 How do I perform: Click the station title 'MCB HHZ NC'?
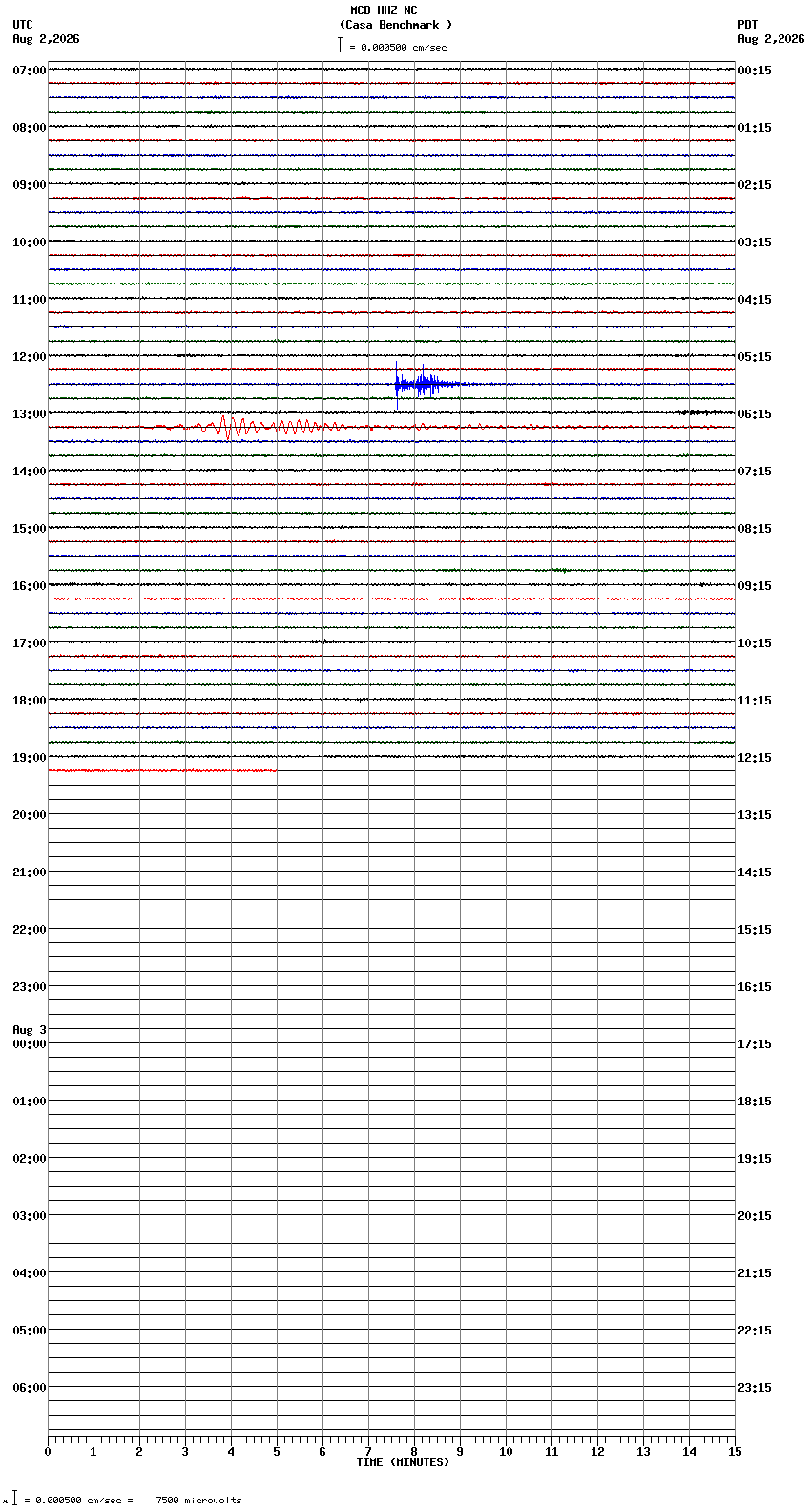[384, 10]
